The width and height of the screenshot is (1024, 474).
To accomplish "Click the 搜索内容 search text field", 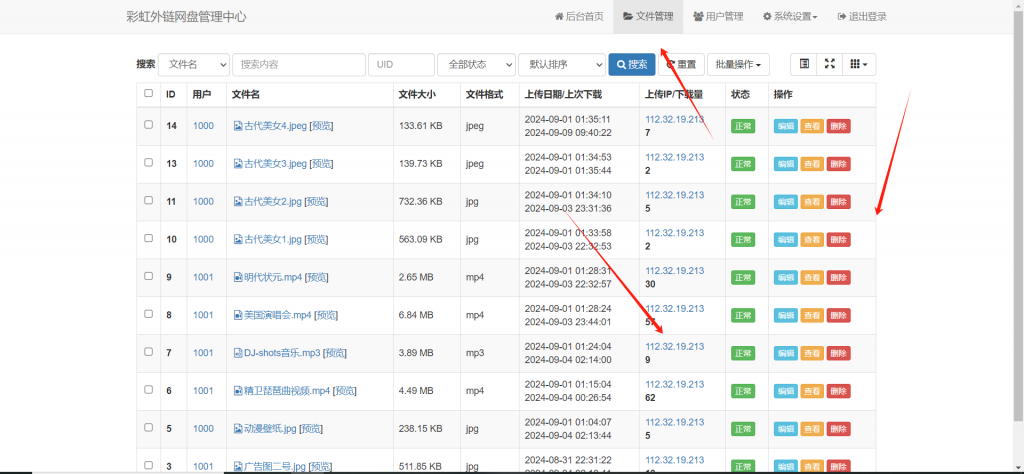I will coord(299,64).
